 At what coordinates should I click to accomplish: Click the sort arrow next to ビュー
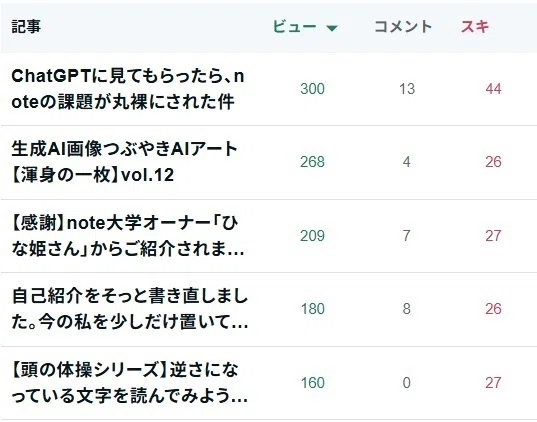pos(332,28)
